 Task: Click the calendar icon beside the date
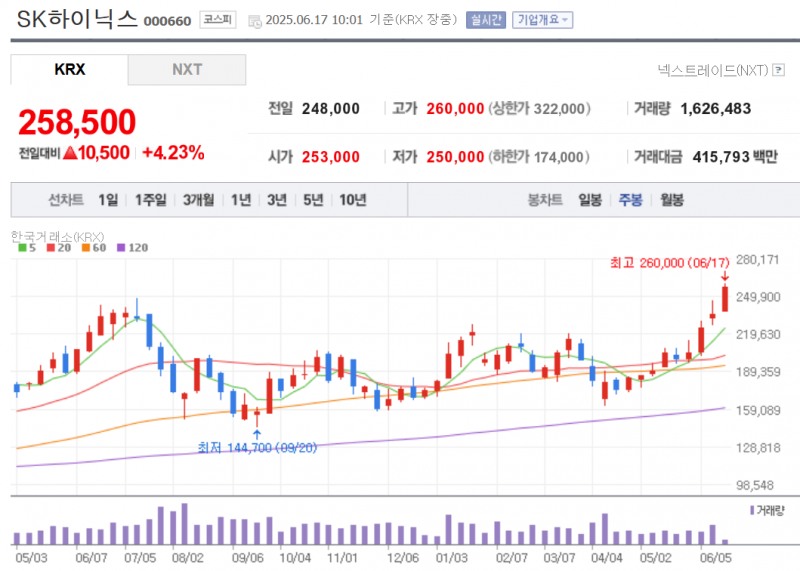[x=254, y=20]
